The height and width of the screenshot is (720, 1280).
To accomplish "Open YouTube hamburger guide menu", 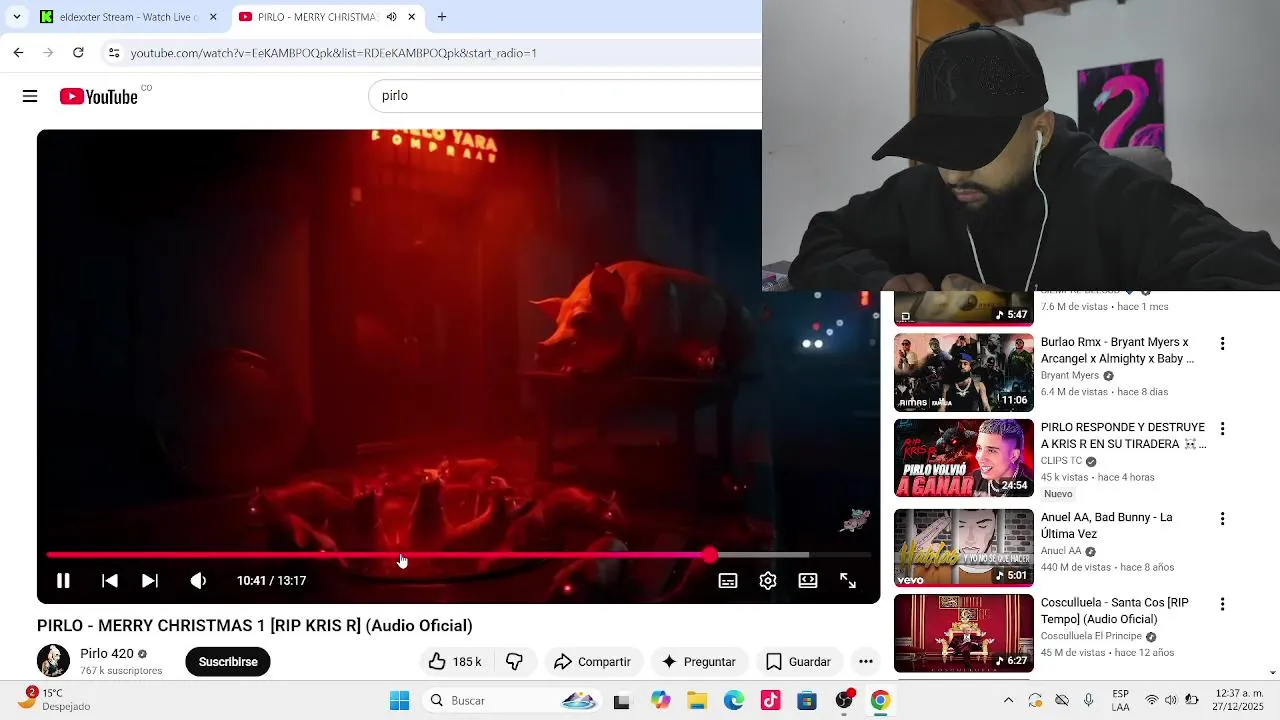I will click(x=30, y=96).
